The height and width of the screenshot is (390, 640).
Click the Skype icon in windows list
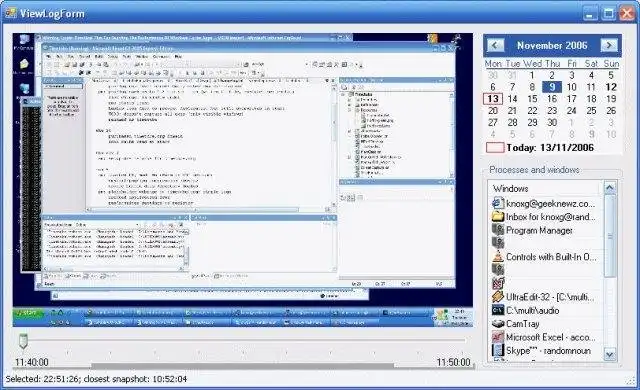click(x=498, y=350)
